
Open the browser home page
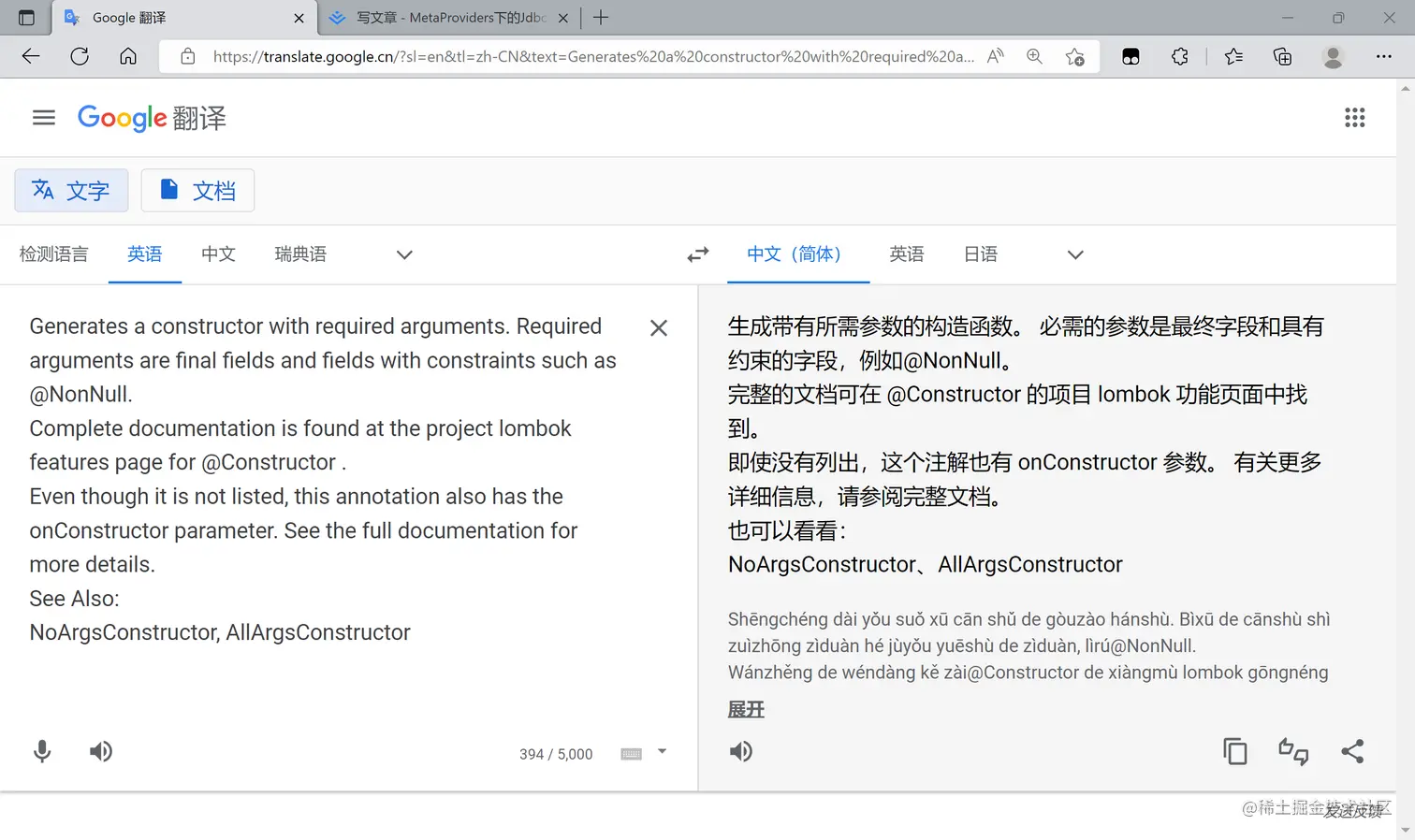(128, 56)
